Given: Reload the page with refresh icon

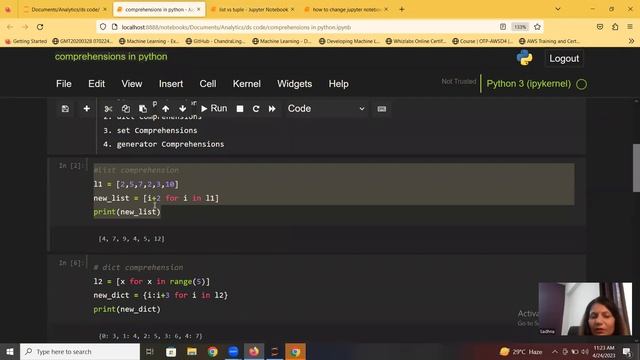Looking at the screenshot, I should coord(40,27).
